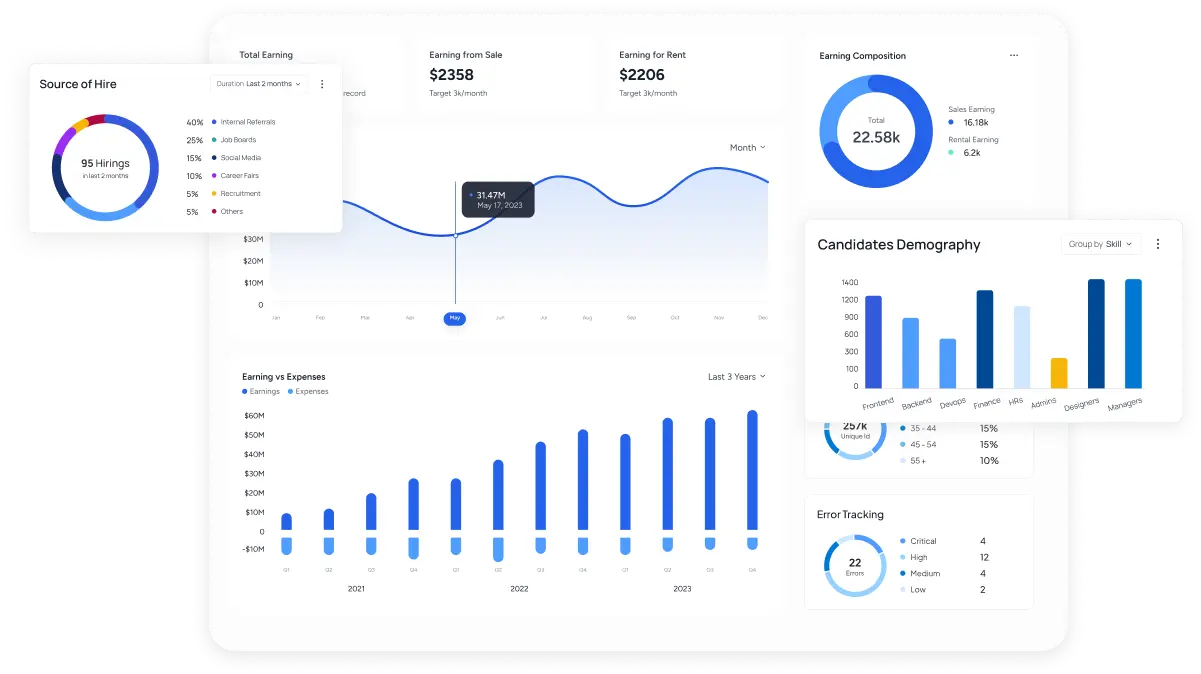Toggle the Expenses legend item
The width and height of the screenshot is (1201, 674).
coord(308,392)
